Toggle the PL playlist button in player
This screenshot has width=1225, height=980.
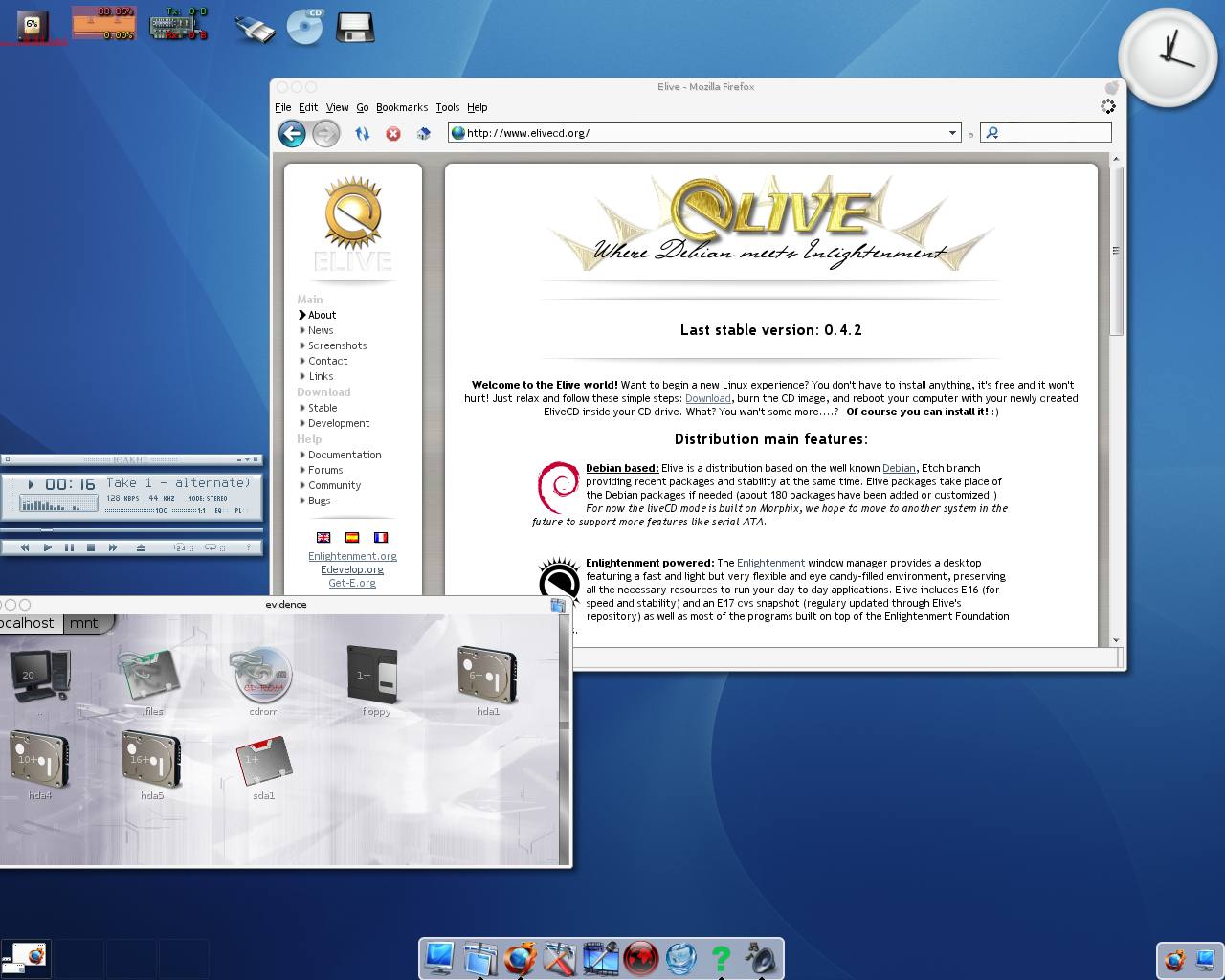pos(238,510)
